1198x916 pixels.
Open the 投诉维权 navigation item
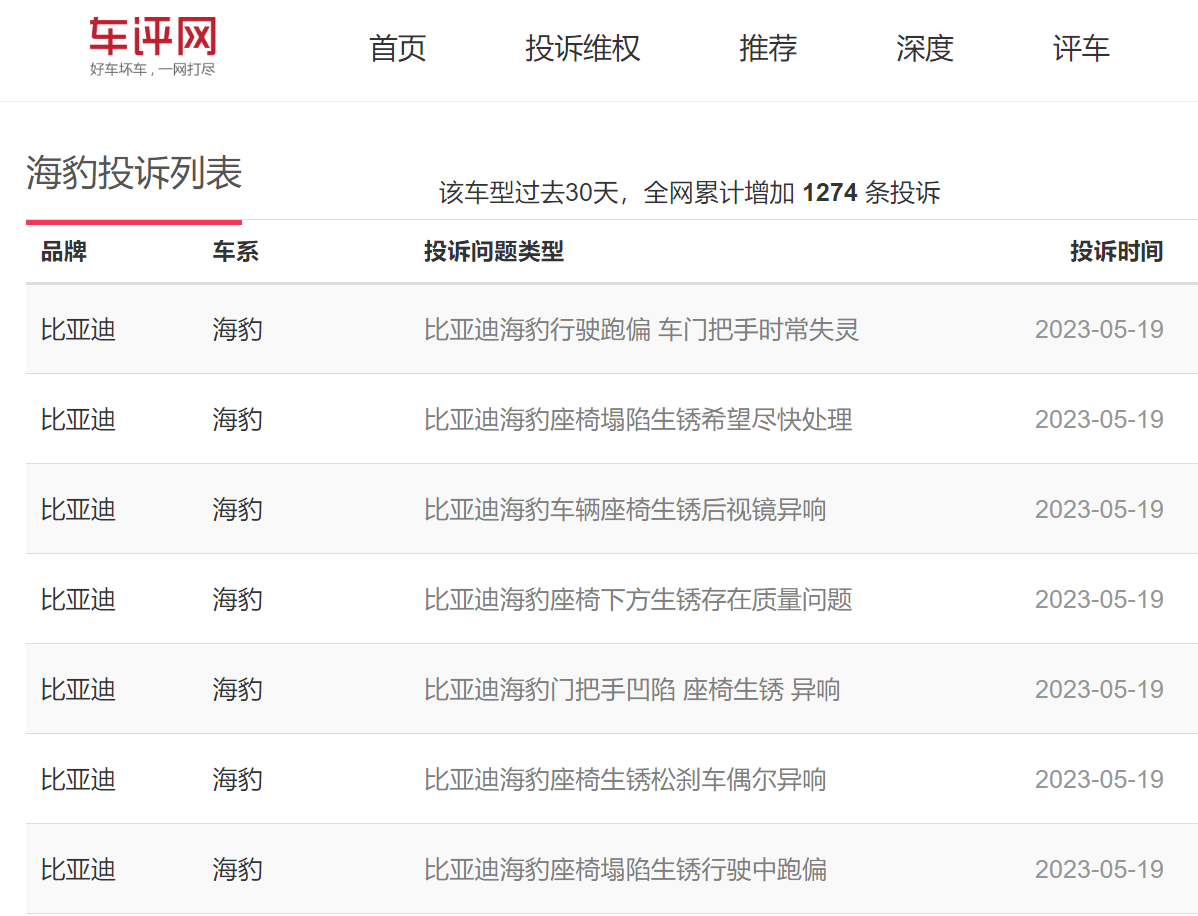click(x=582, y=48)
